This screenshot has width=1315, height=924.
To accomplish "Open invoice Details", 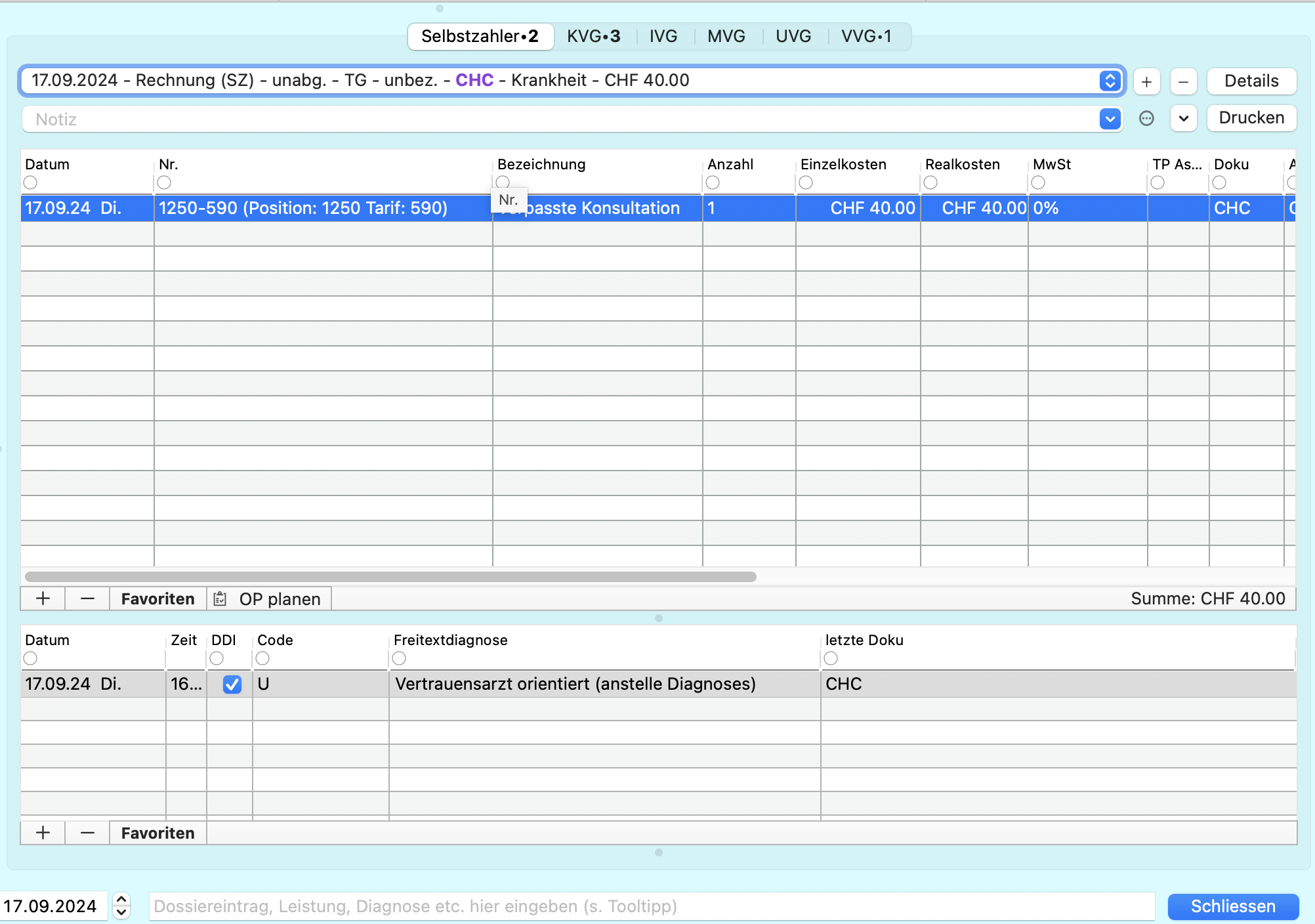I will (1251, 81).
